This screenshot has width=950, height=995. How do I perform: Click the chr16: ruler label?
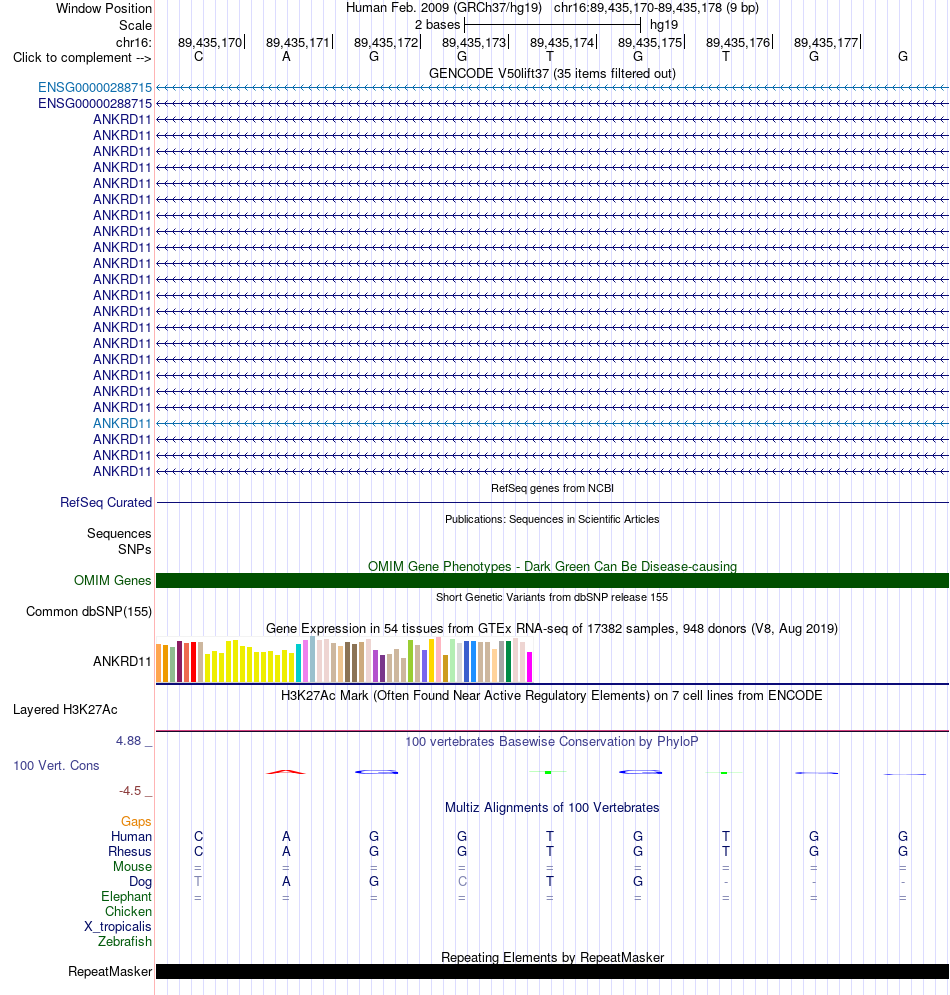pyautogui.click(x=133, y=43)
